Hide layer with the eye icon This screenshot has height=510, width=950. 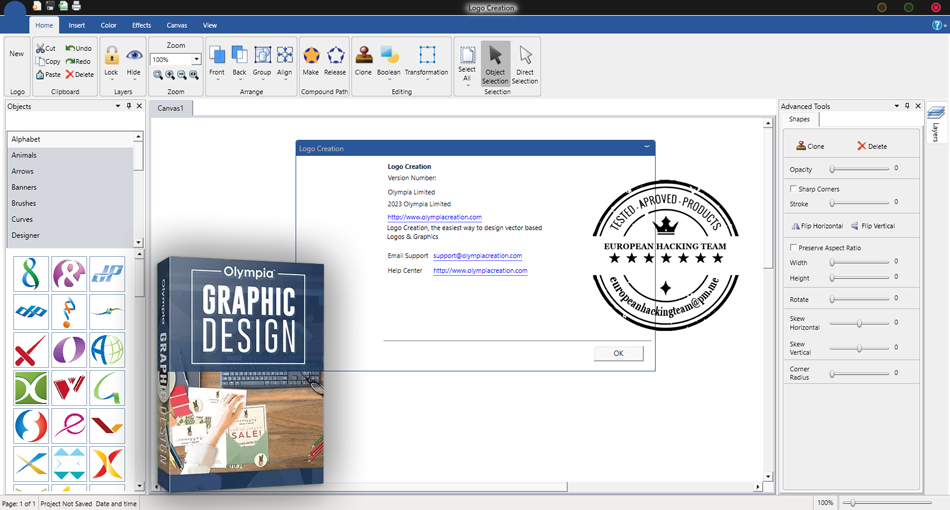click(134, 61)
